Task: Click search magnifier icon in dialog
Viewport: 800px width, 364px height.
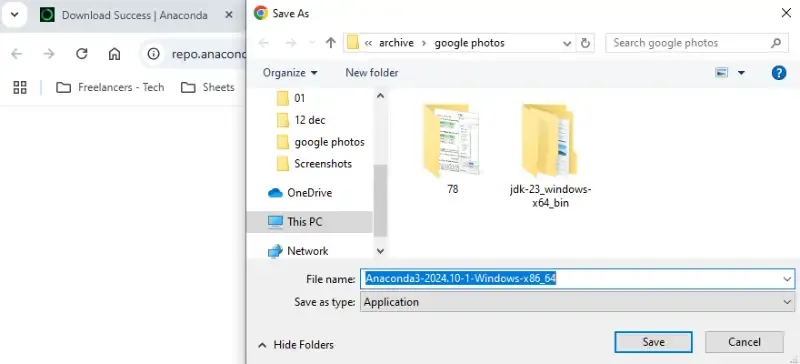Action: (x=776, y=43)
